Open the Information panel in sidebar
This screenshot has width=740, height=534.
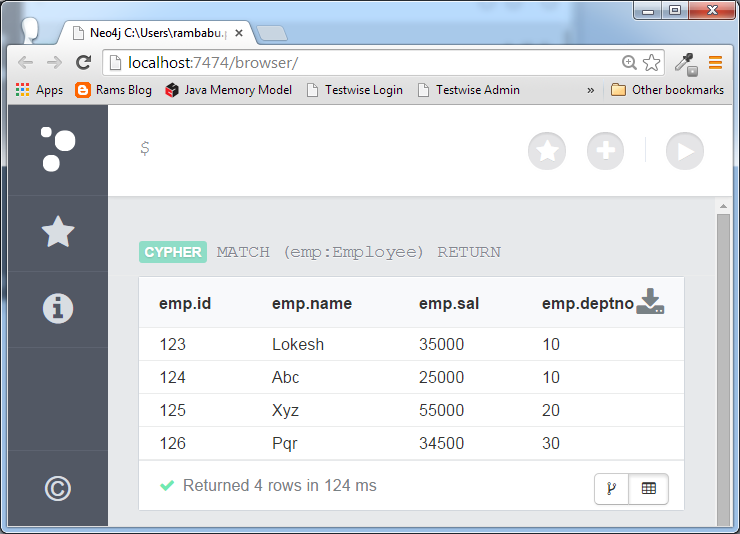point(58,309)
